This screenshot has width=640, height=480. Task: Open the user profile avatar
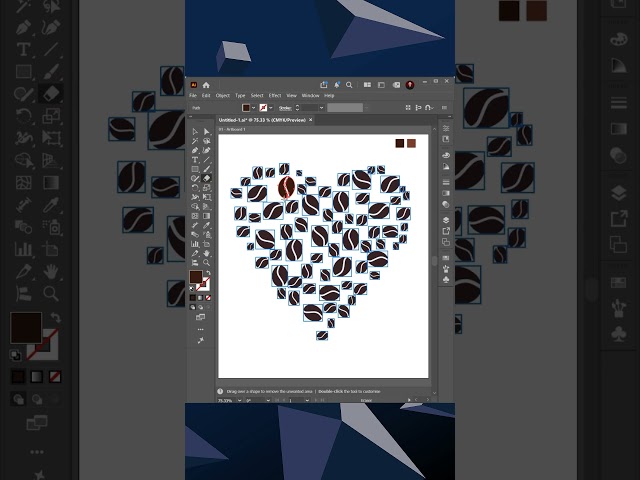pyautogui.click(x=410, y=85)
